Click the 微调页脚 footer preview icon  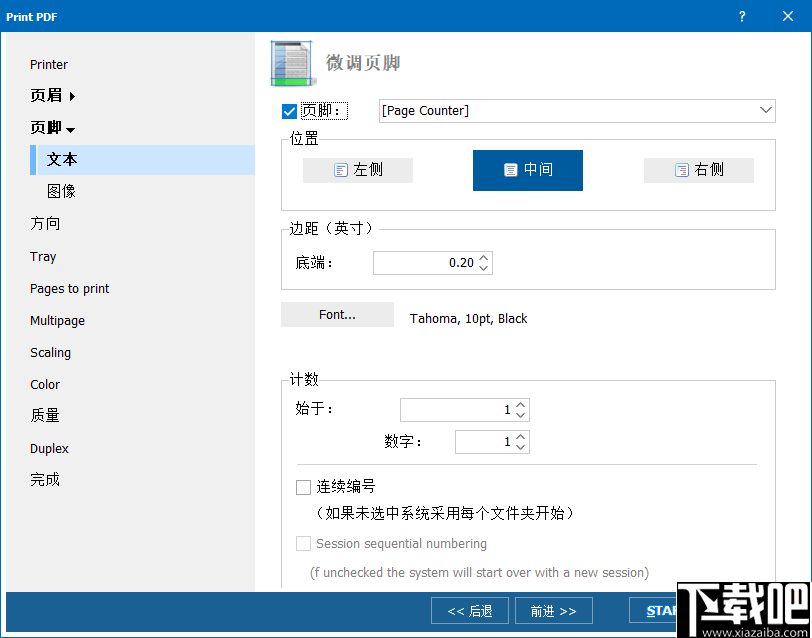[x=291, y=61]
